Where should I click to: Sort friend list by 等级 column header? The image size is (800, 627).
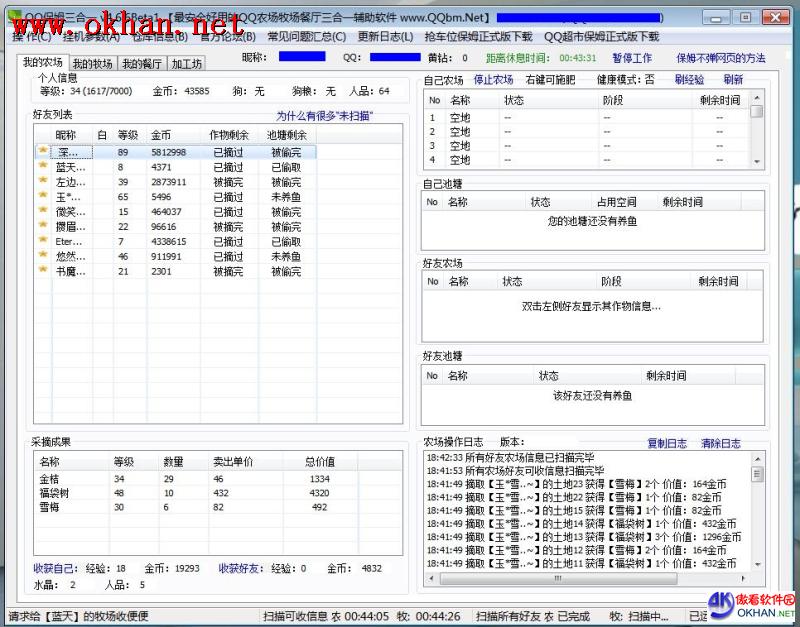click(130, 135)
